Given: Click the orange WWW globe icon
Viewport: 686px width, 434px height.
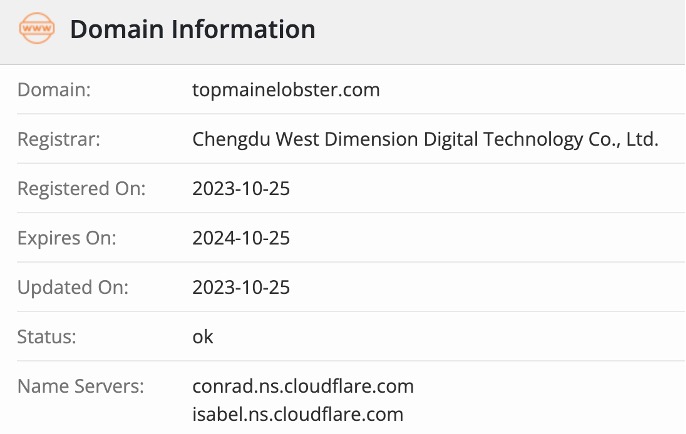Looking at the screenshot, I should pos(37,29).
